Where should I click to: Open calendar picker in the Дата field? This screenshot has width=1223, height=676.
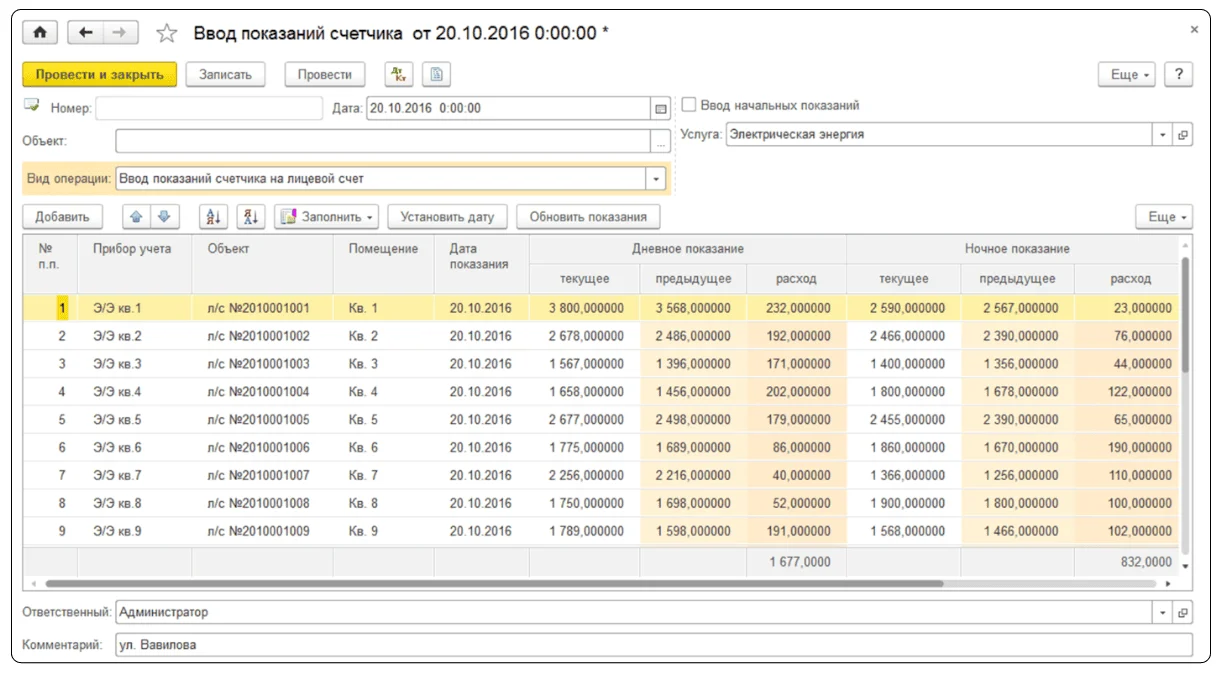(660, 108)
